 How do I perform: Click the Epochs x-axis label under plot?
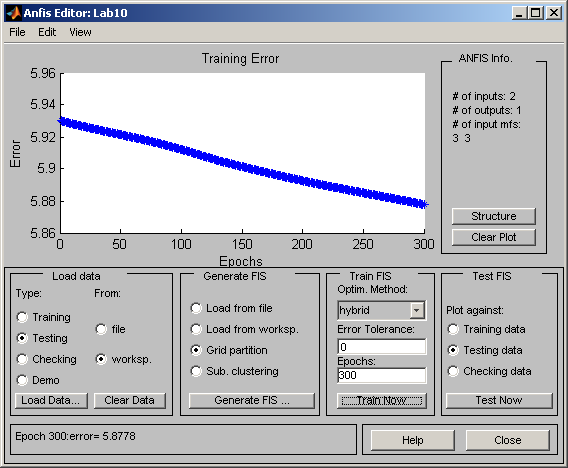[241, 261]
